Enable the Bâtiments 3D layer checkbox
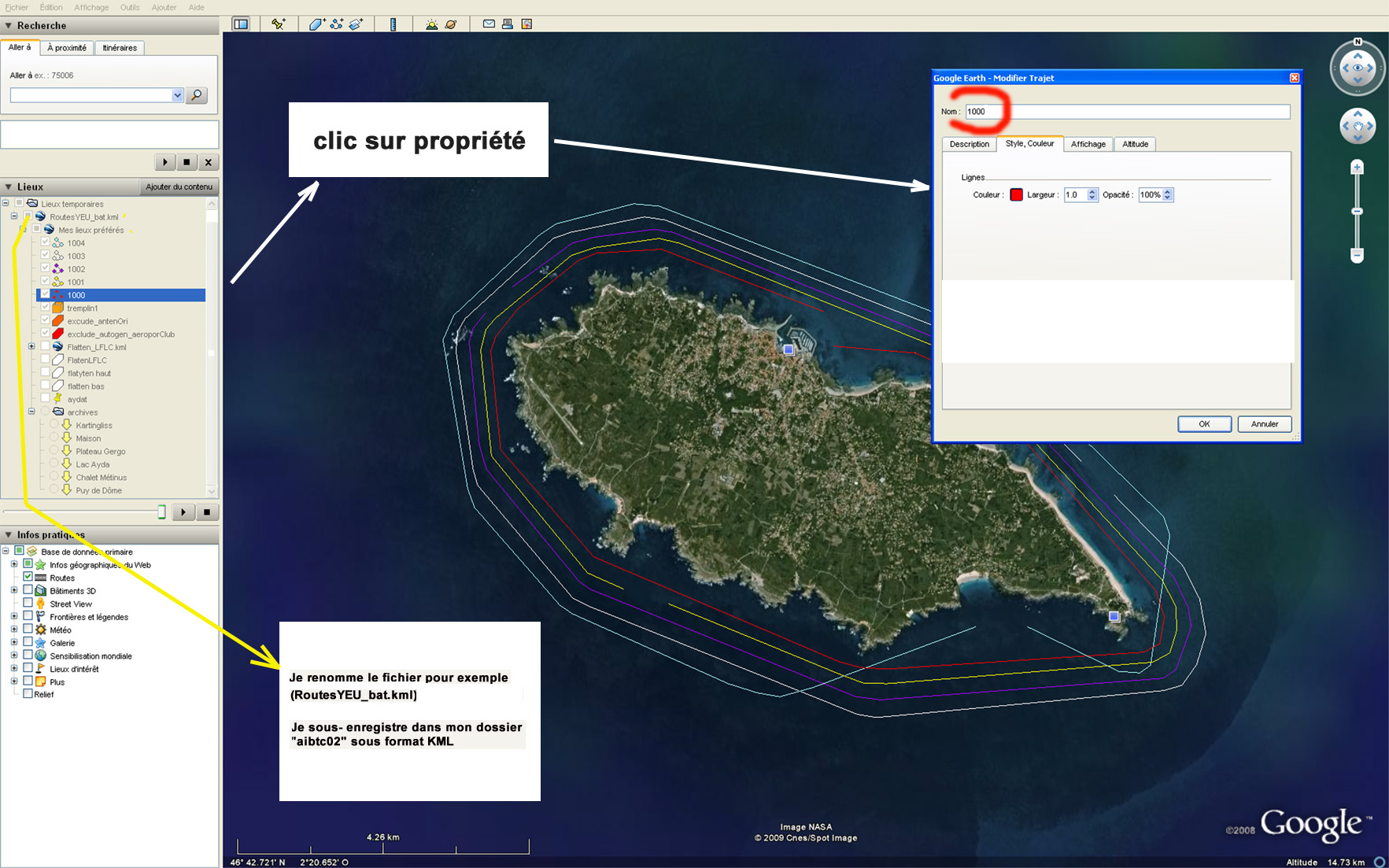 (x=28, y=590)
